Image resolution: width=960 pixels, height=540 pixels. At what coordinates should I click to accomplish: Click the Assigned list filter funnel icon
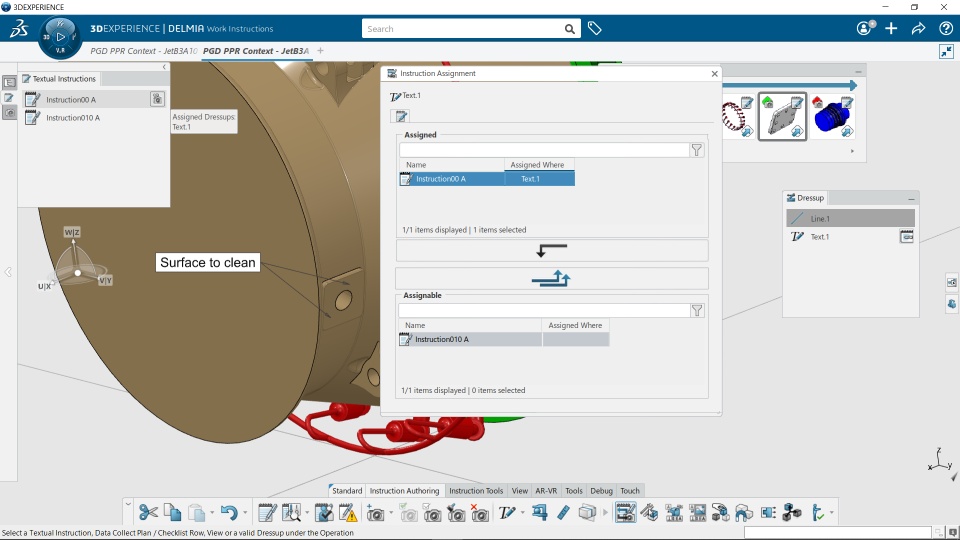click(x=697, y=150)
